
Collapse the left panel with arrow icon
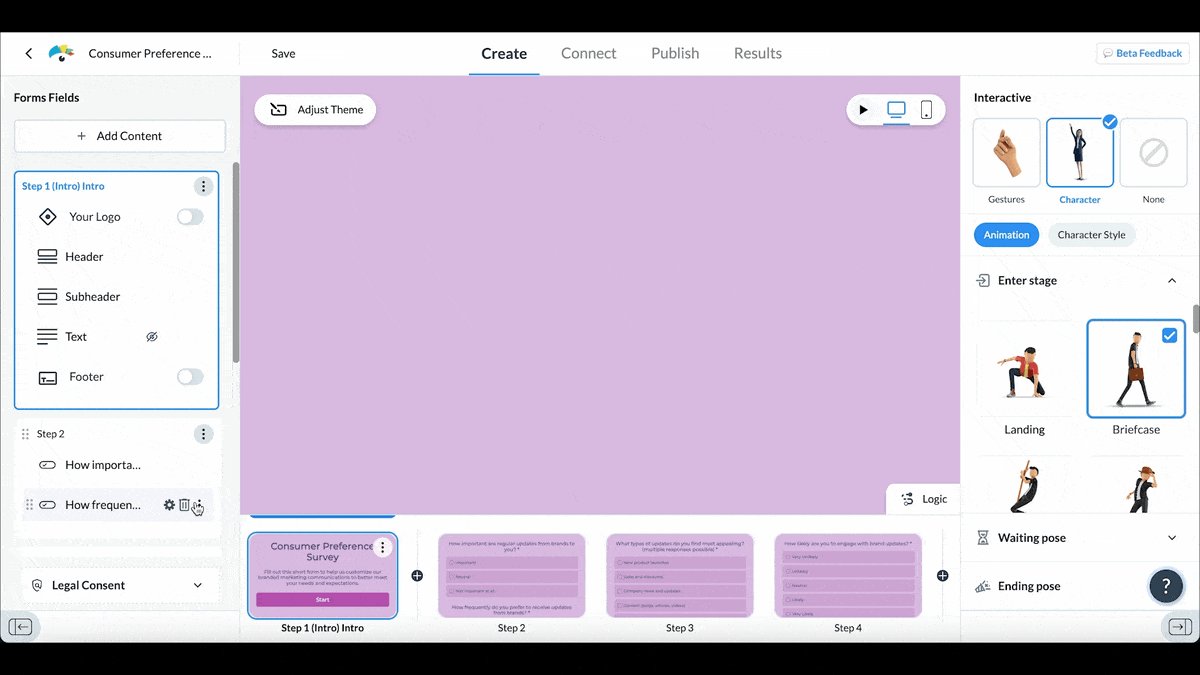pos(21,627)
